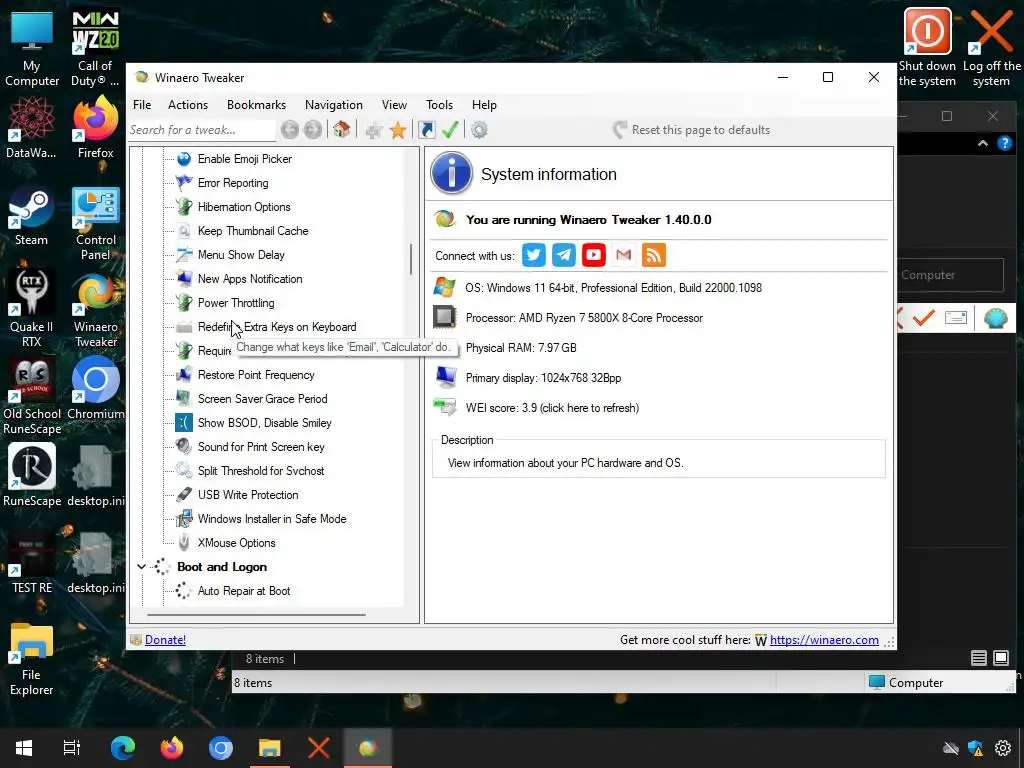Click the USB Write Protection icon

tap(184, 495)
